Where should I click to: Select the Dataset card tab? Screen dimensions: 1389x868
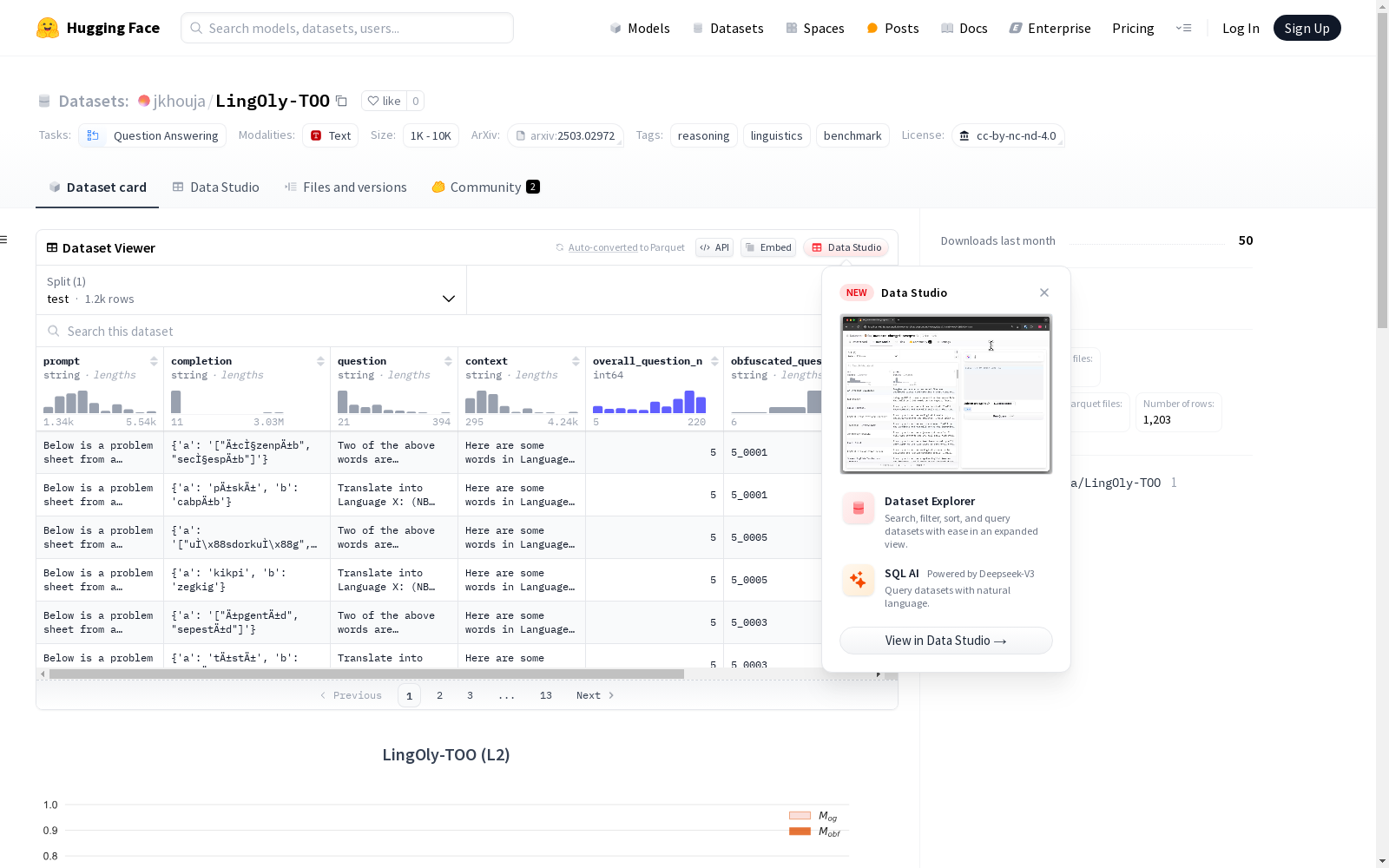(97, 187)
